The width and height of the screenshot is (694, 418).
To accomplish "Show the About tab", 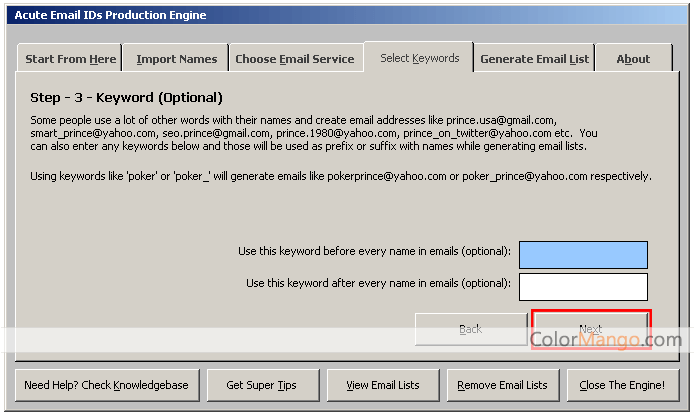I will (633, 59).
